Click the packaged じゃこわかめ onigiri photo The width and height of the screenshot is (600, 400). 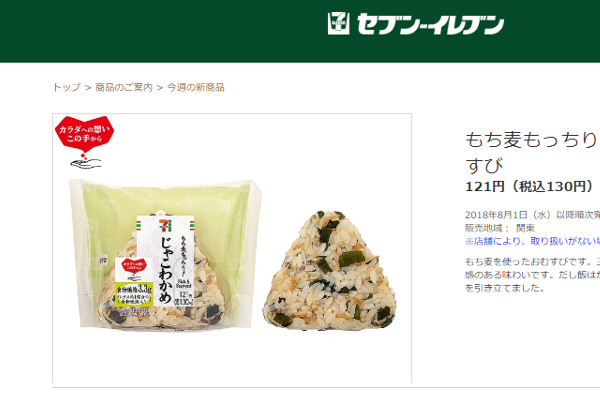pyautogui.click(x=165, y=254)
